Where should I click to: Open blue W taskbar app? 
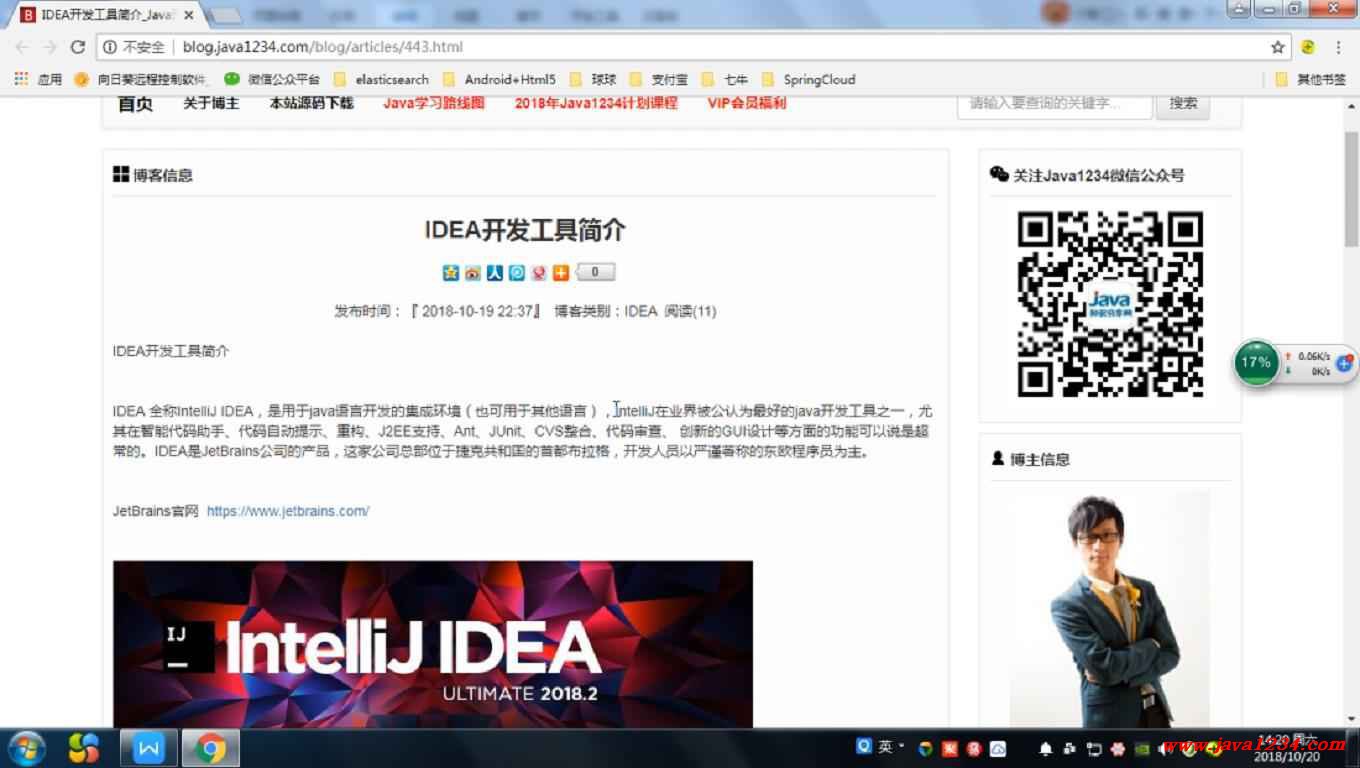149,747
